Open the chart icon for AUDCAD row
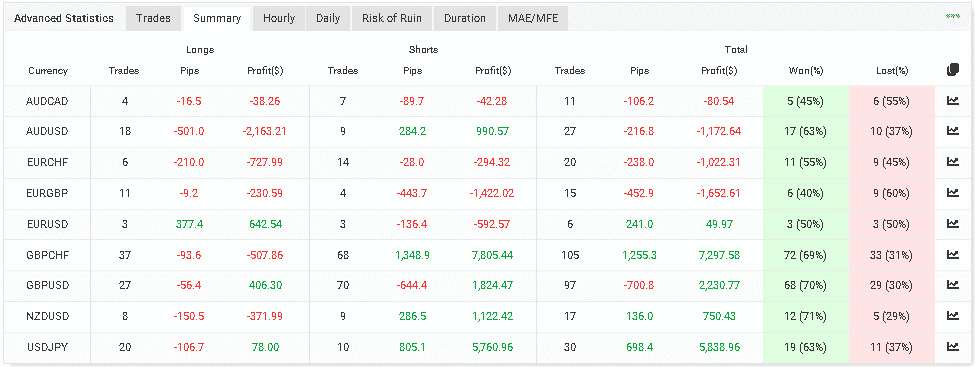 [x=952, y=101]
